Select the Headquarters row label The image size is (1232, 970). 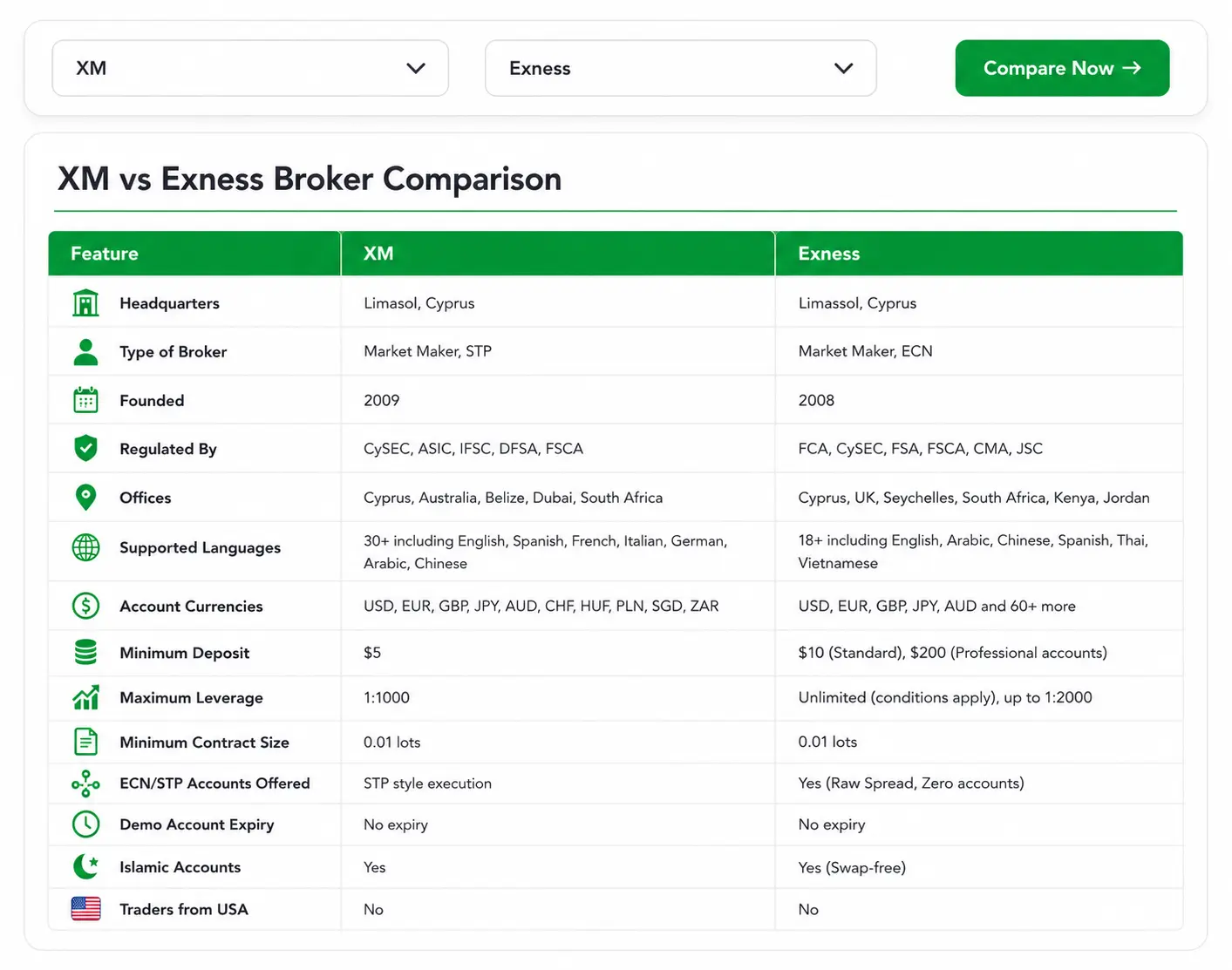tap(169, 303)
